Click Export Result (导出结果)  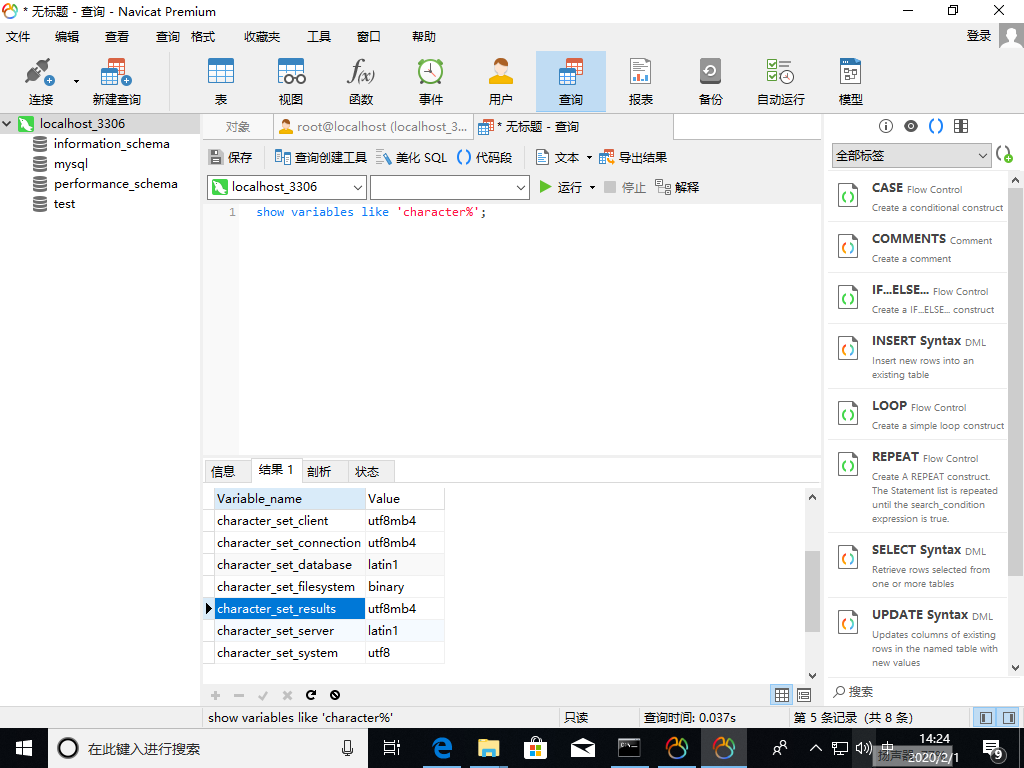point(633,157)
